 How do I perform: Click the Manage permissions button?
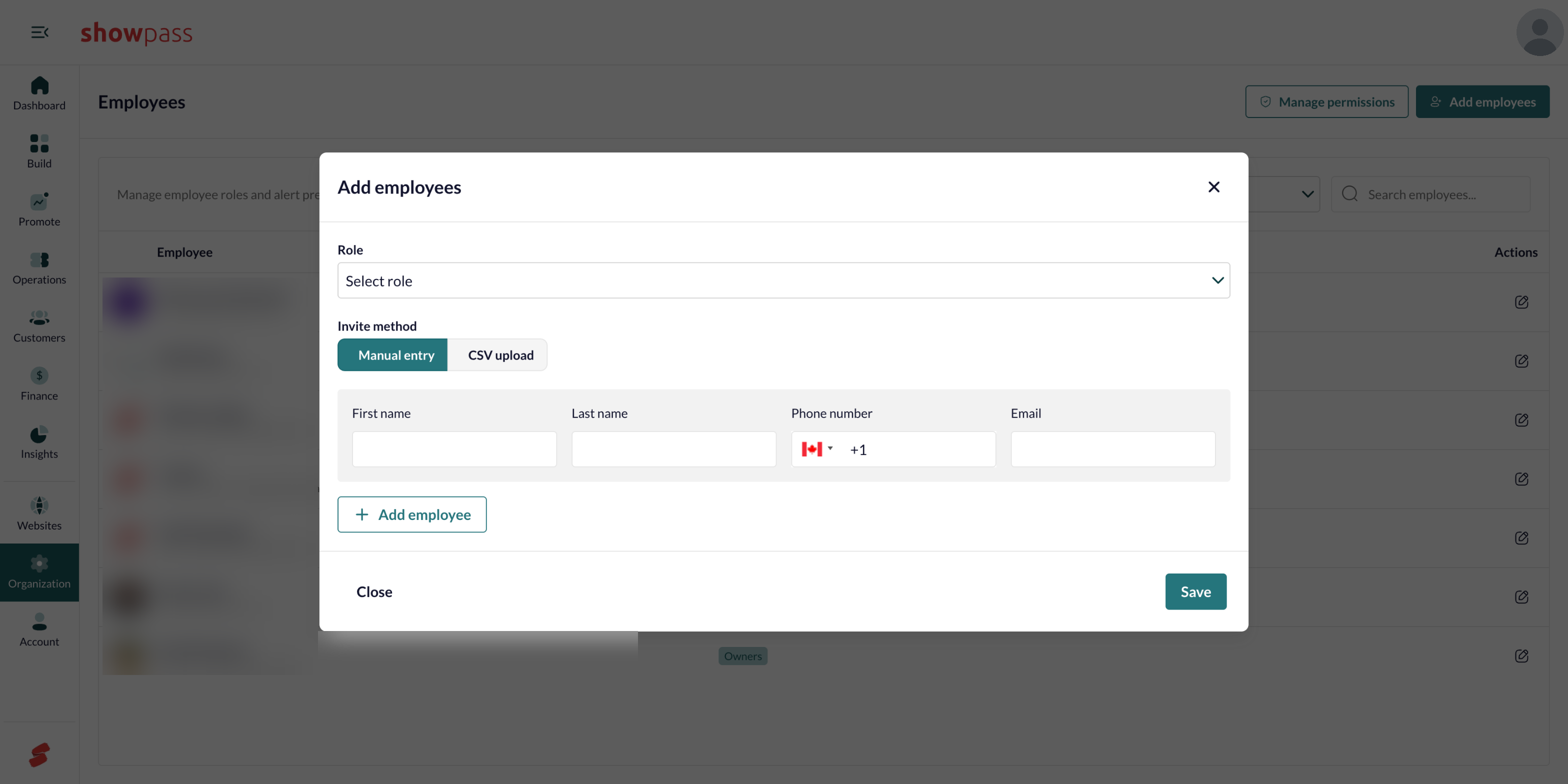(x=1326, y=101)
